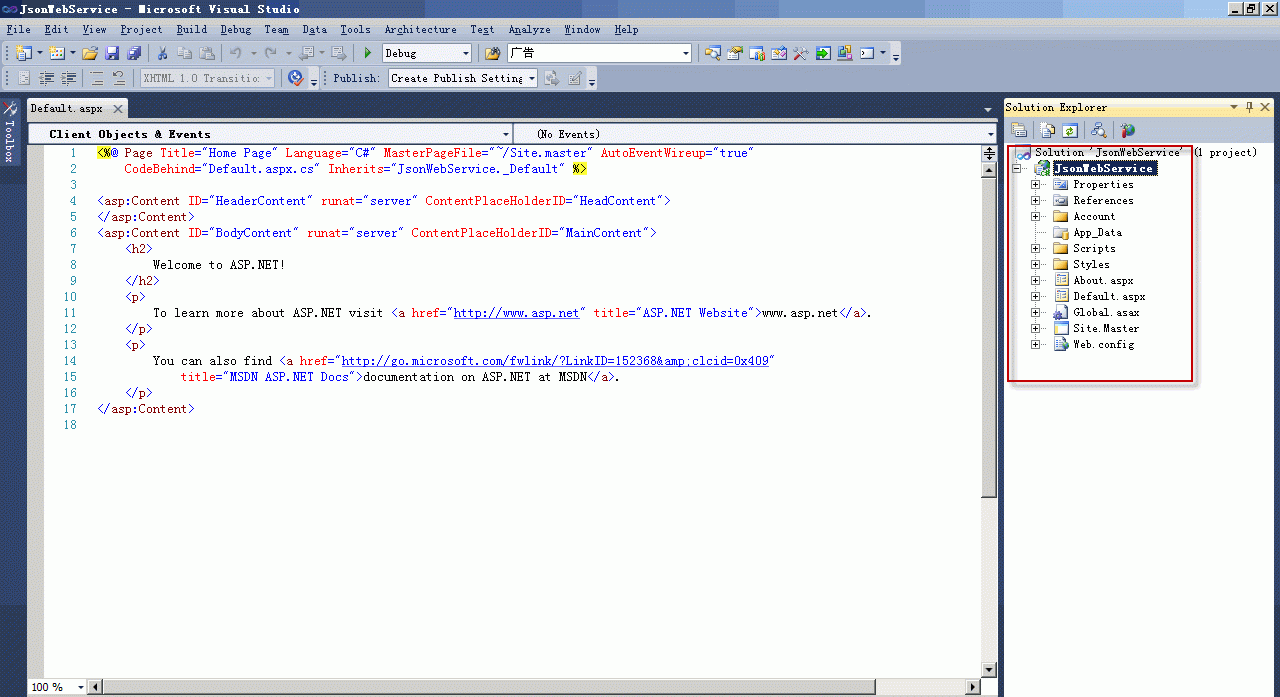Open the Debug menu
The width and height of the screenshot is (1280, 697).
point(236,29)
